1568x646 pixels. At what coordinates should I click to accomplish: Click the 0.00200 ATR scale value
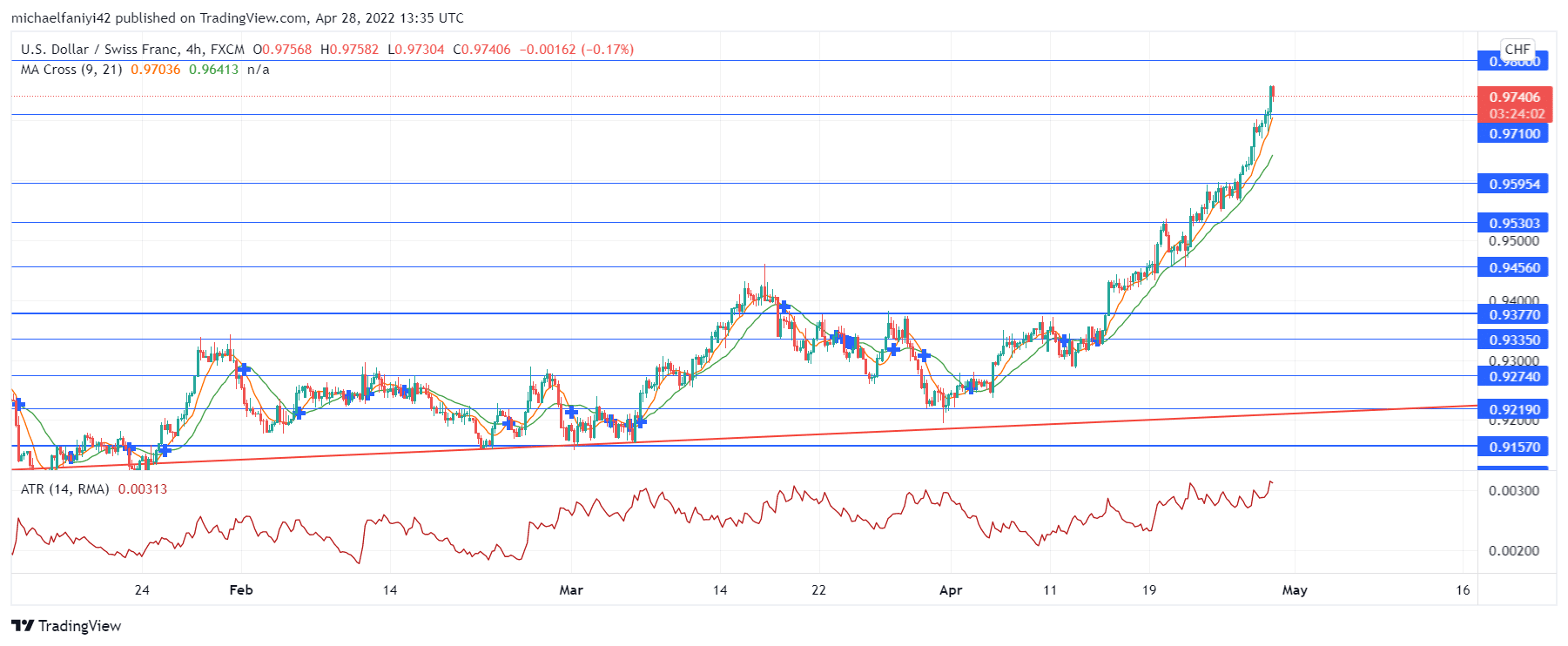tap(1514, 551)
